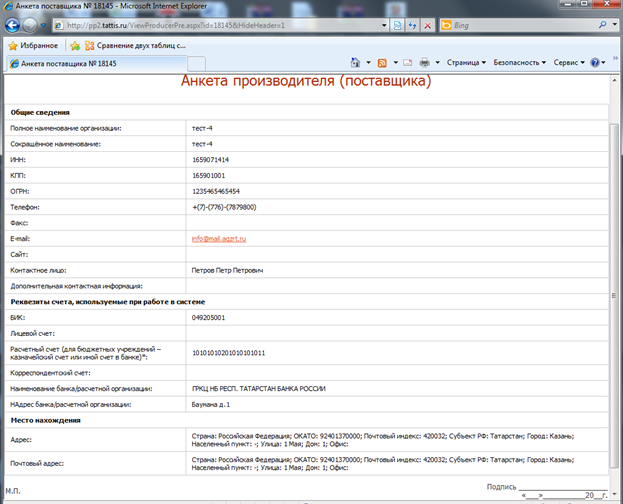Open the info@mail.agzrt.ru email link
The image size is (623, 504).
click(x=219, y=239)
